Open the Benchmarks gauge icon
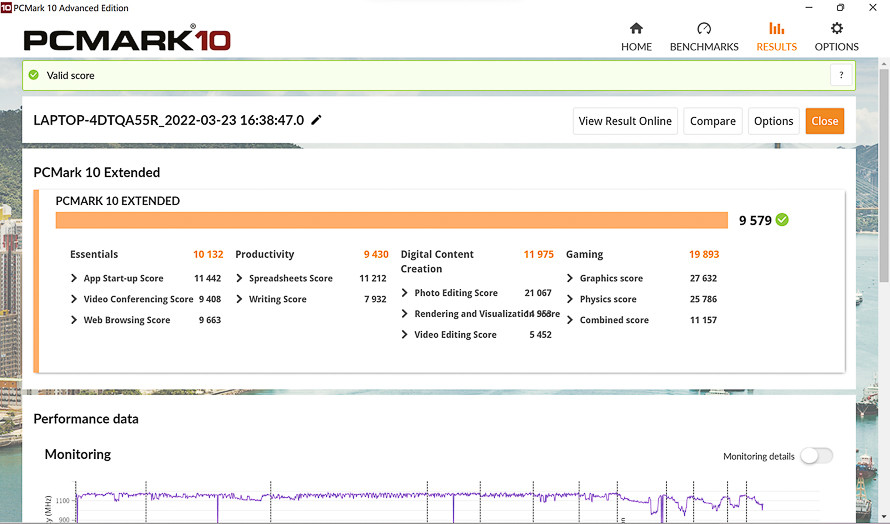 pyautogui.click(x=704, y=29)
